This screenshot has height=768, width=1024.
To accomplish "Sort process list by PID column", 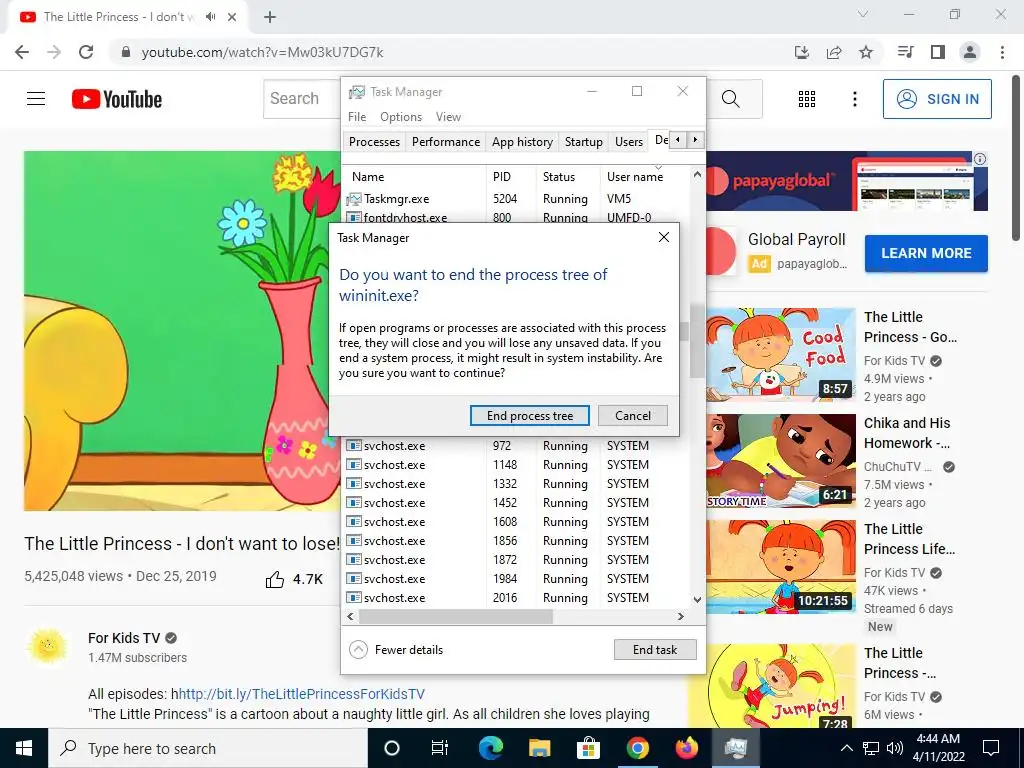I will [502, 177].
